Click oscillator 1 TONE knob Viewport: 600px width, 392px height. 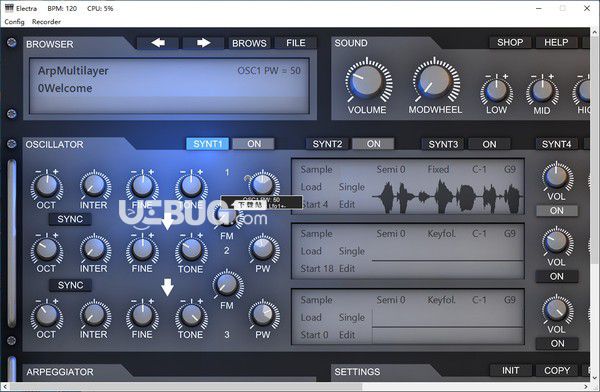[x=191, y=186]
